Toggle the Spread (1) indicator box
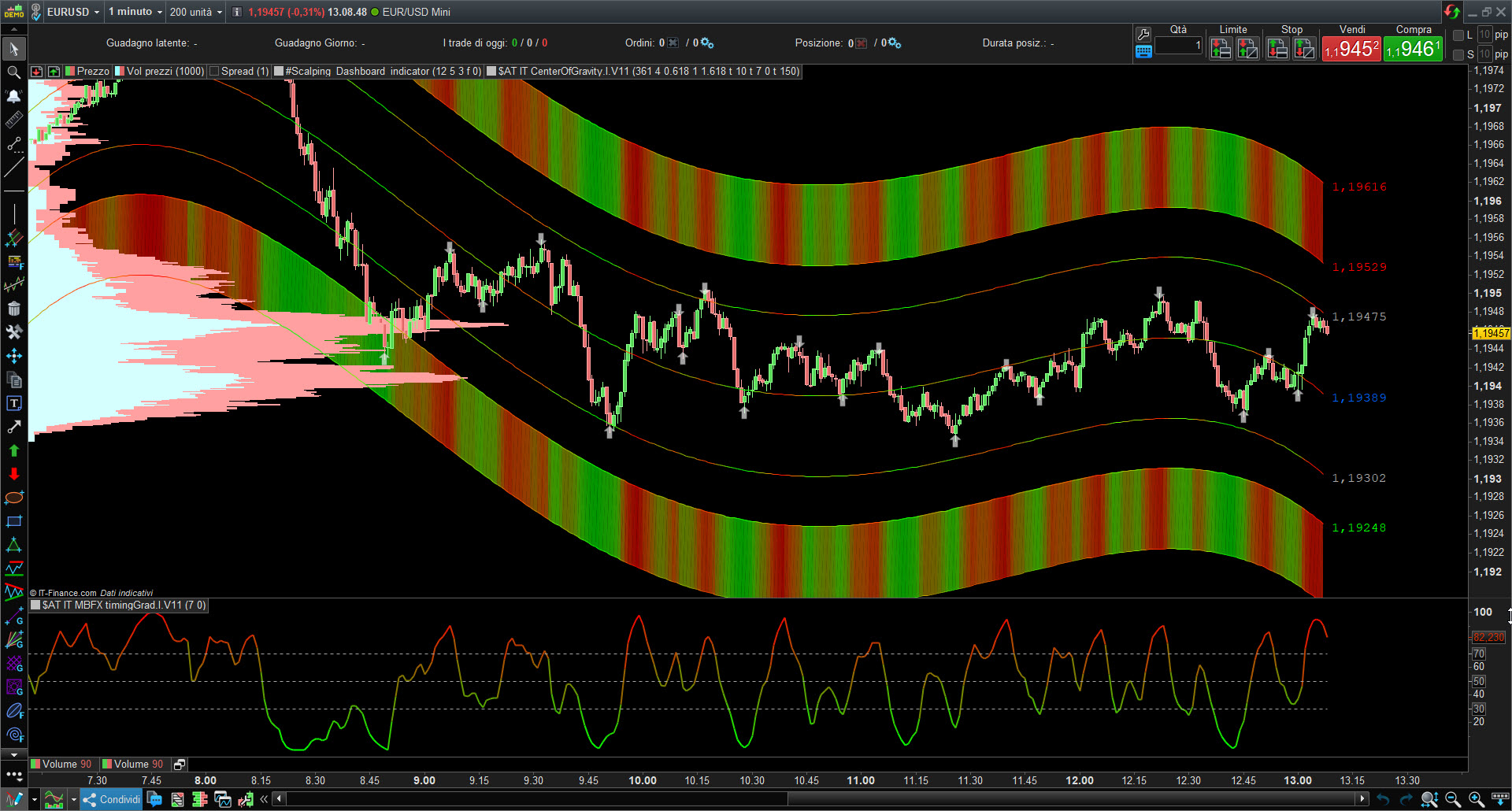1512x811 pixels. [x=215, y=72]
